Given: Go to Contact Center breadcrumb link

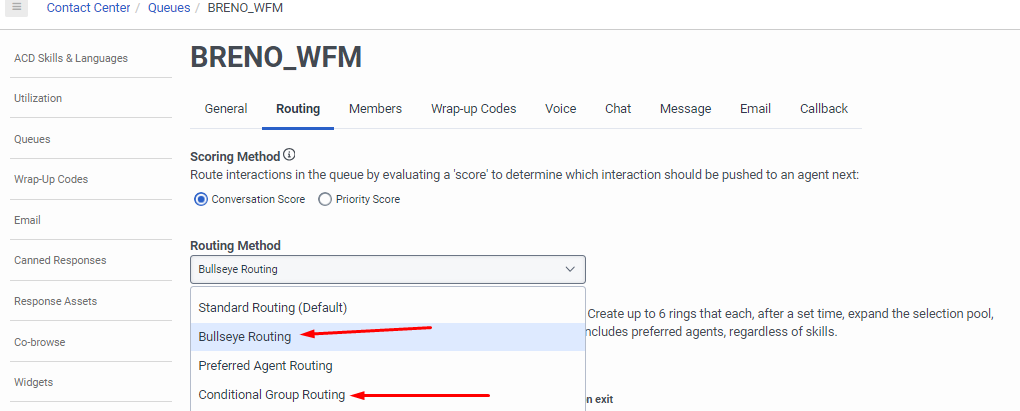Looking at the screenshot, I should click(88, 8).
